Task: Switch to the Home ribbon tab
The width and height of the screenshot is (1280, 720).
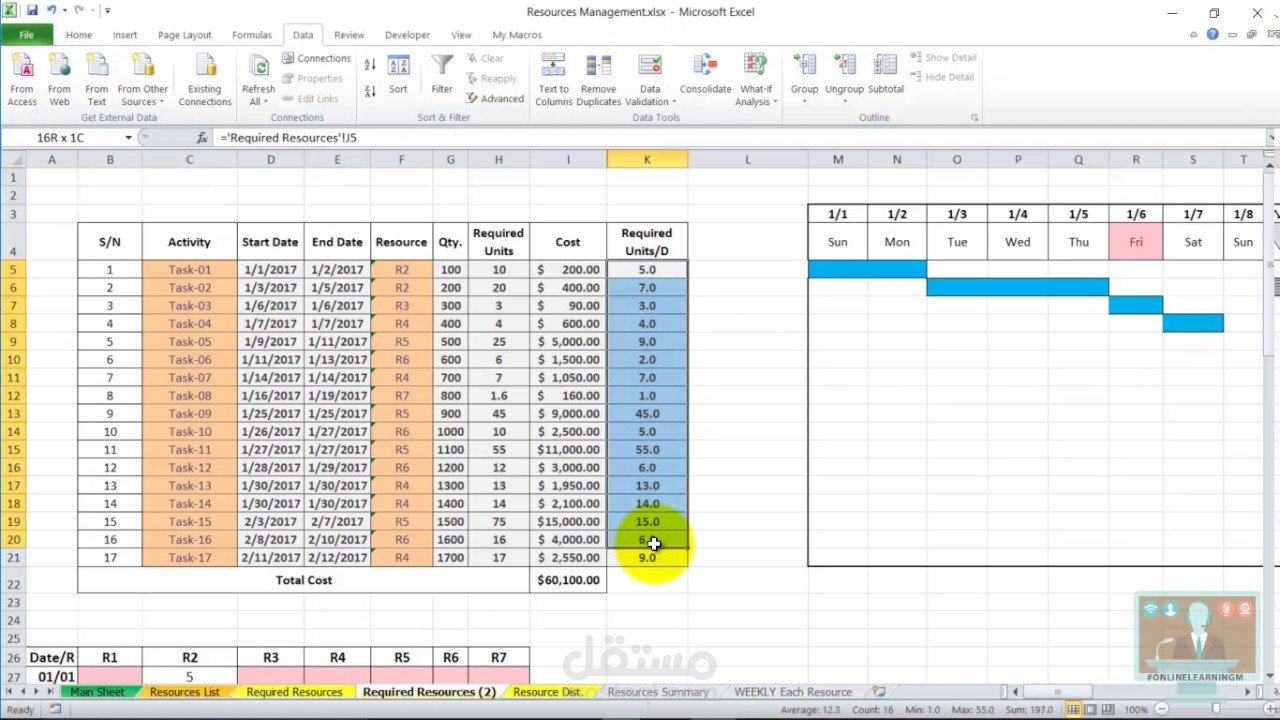Action: point(79,35)
